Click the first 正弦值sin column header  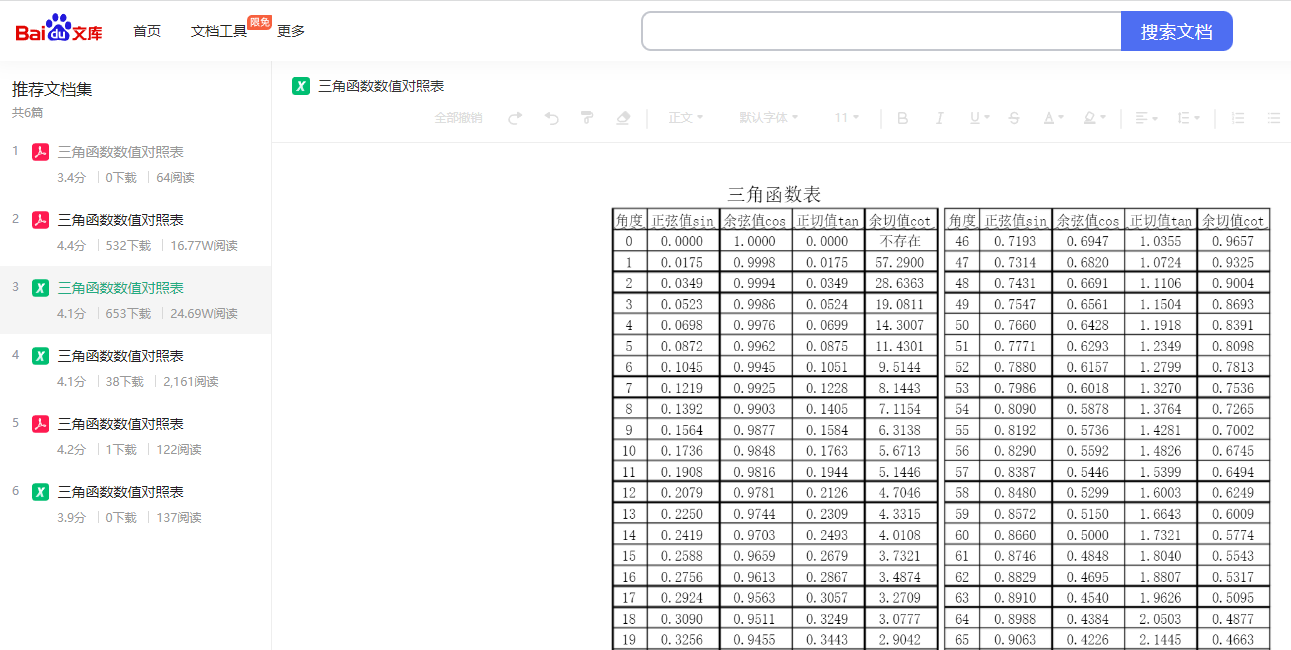[x=683, y=220]
